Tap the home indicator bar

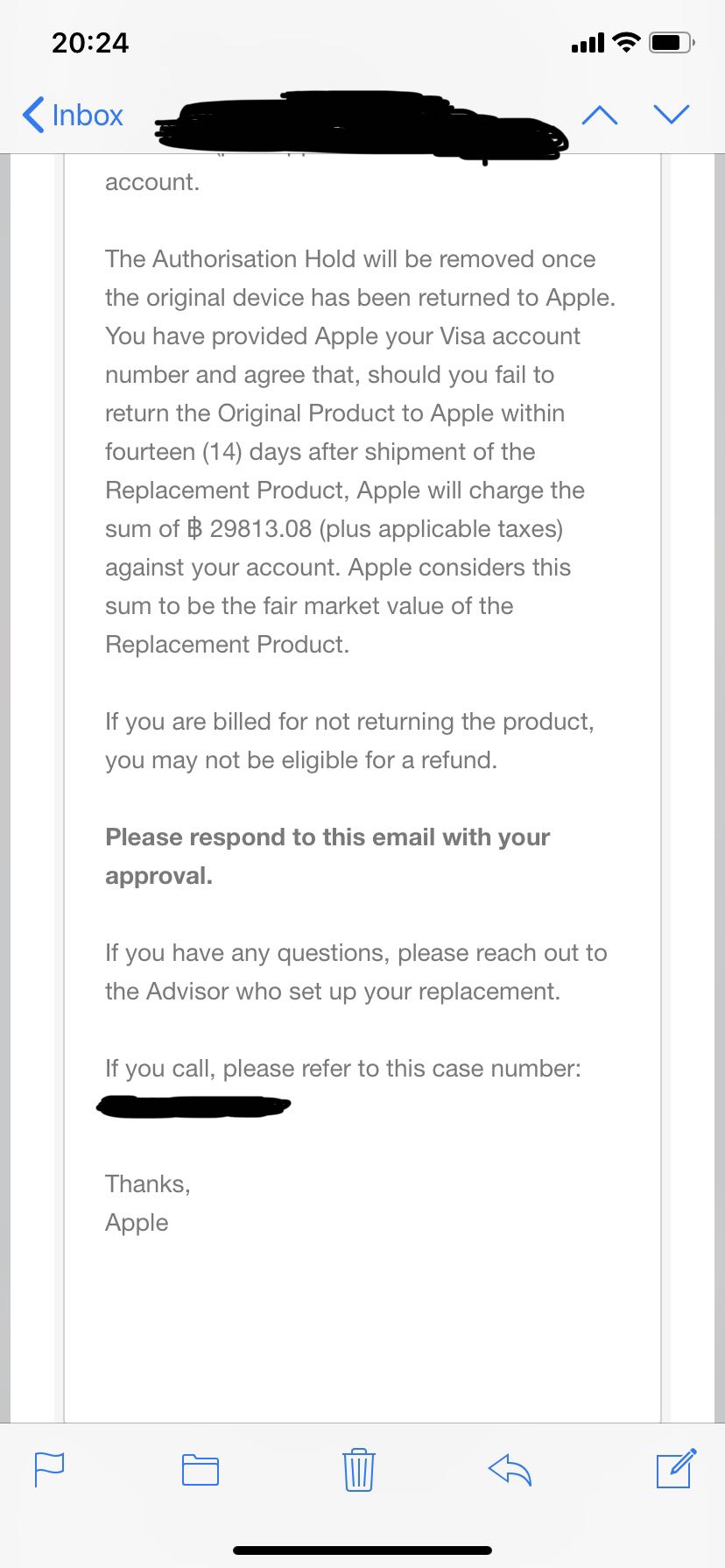362,1550
